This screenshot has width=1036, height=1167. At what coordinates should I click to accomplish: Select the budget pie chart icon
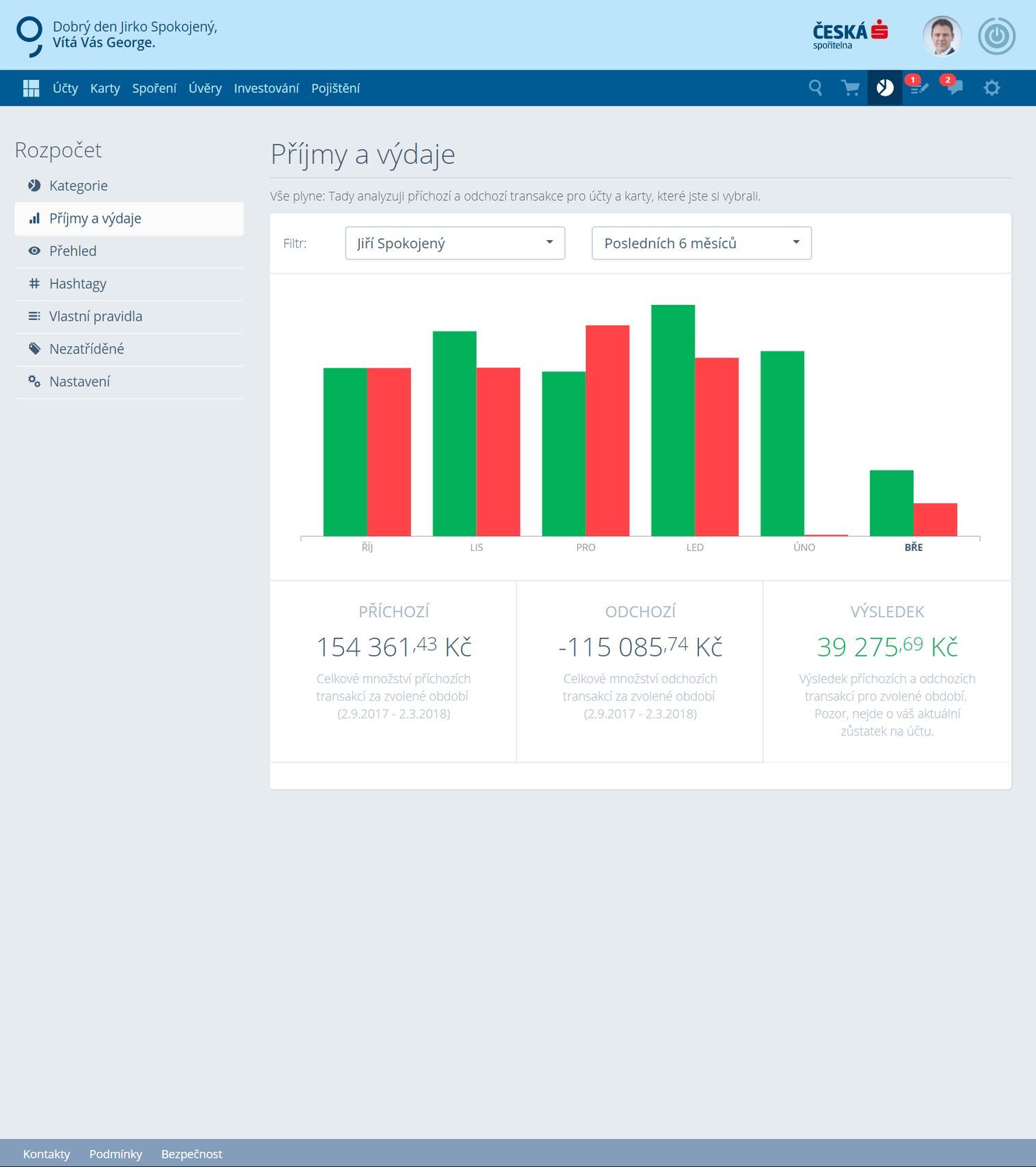[885, 88]
